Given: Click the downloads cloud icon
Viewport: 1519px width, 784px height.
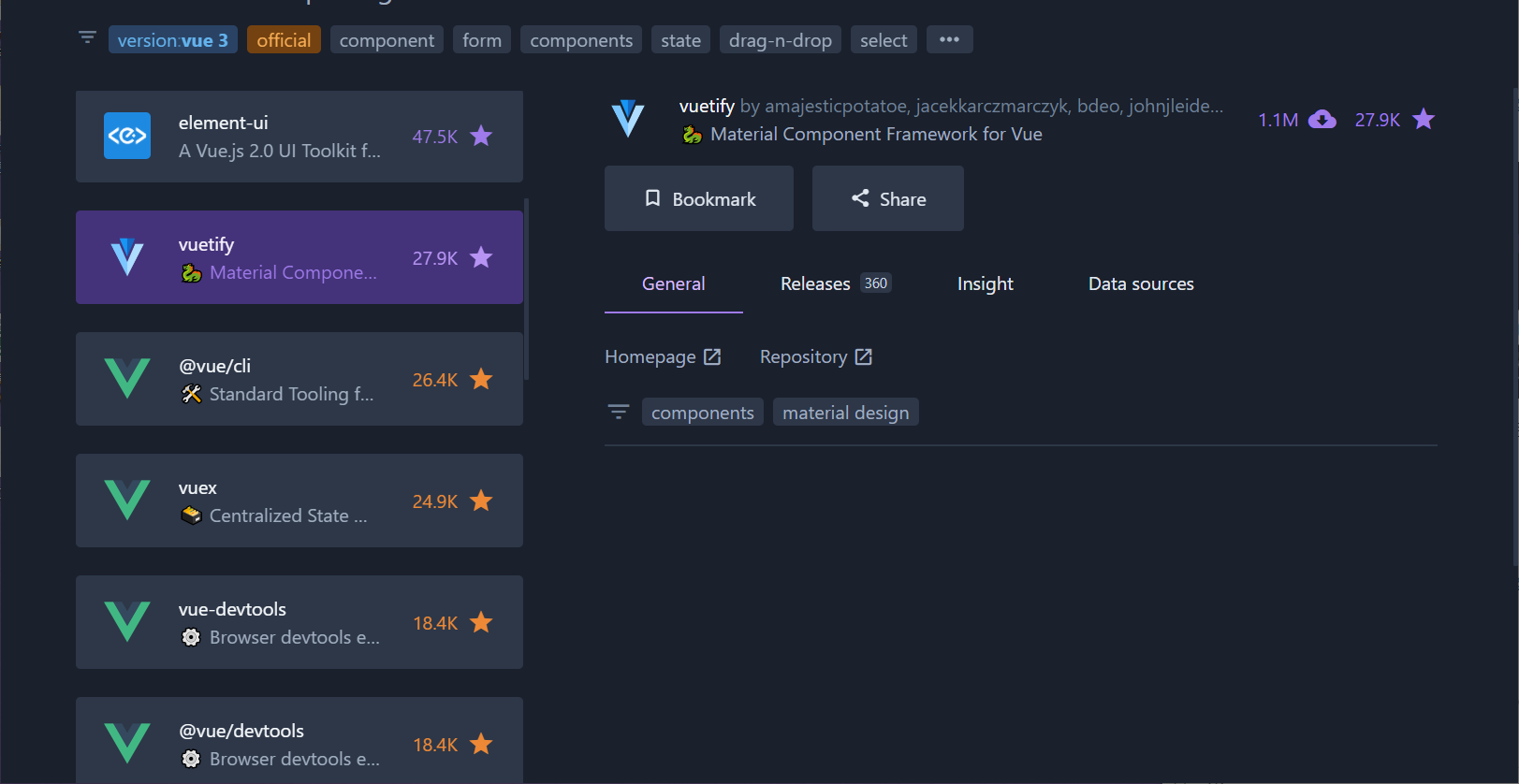Looking at the screenshot, I should [x=1322, y=119].
